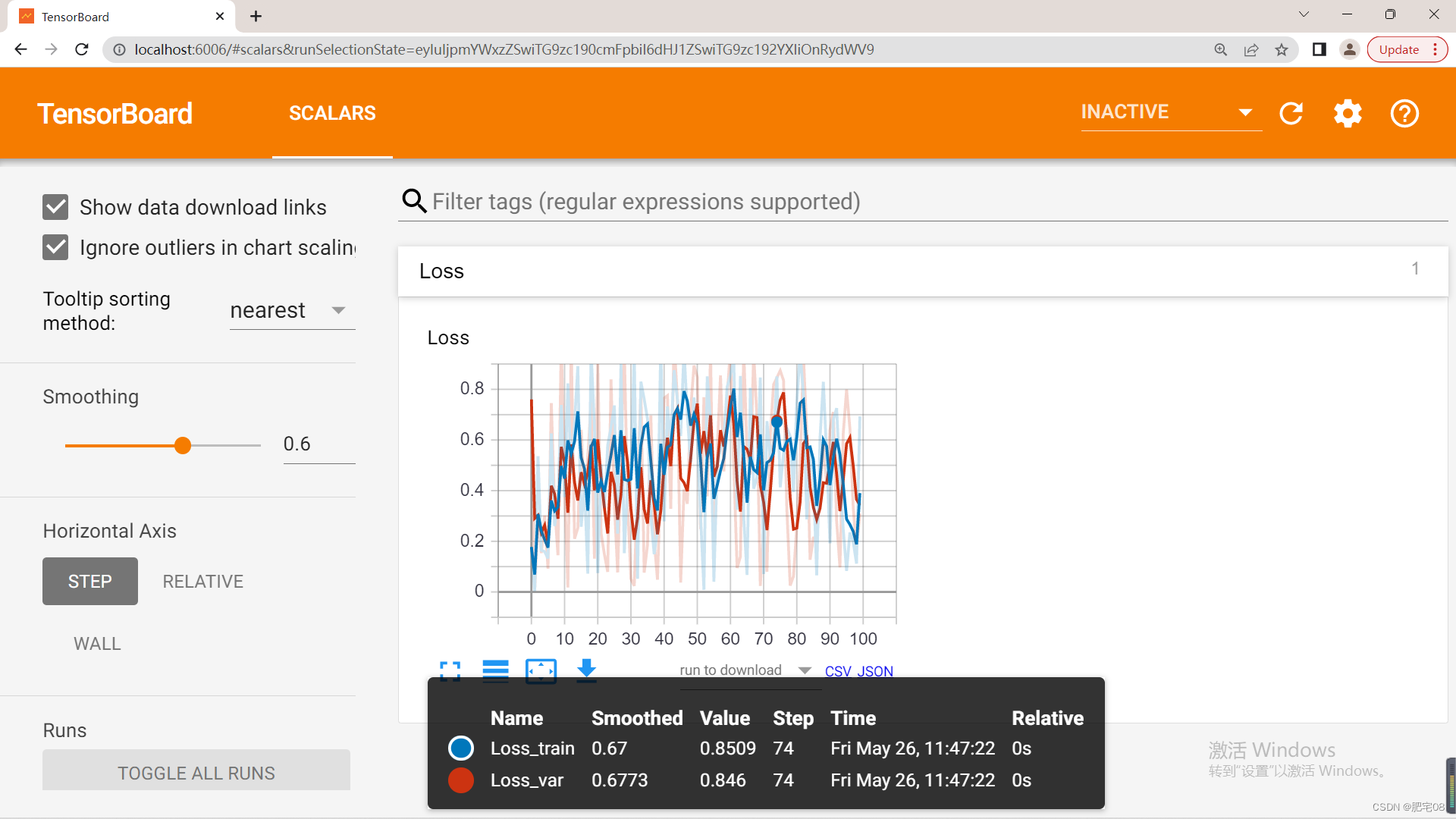1456x819 pixels.
Task: Select RELATIVE horizontal axis option
Action: [202, 582]
